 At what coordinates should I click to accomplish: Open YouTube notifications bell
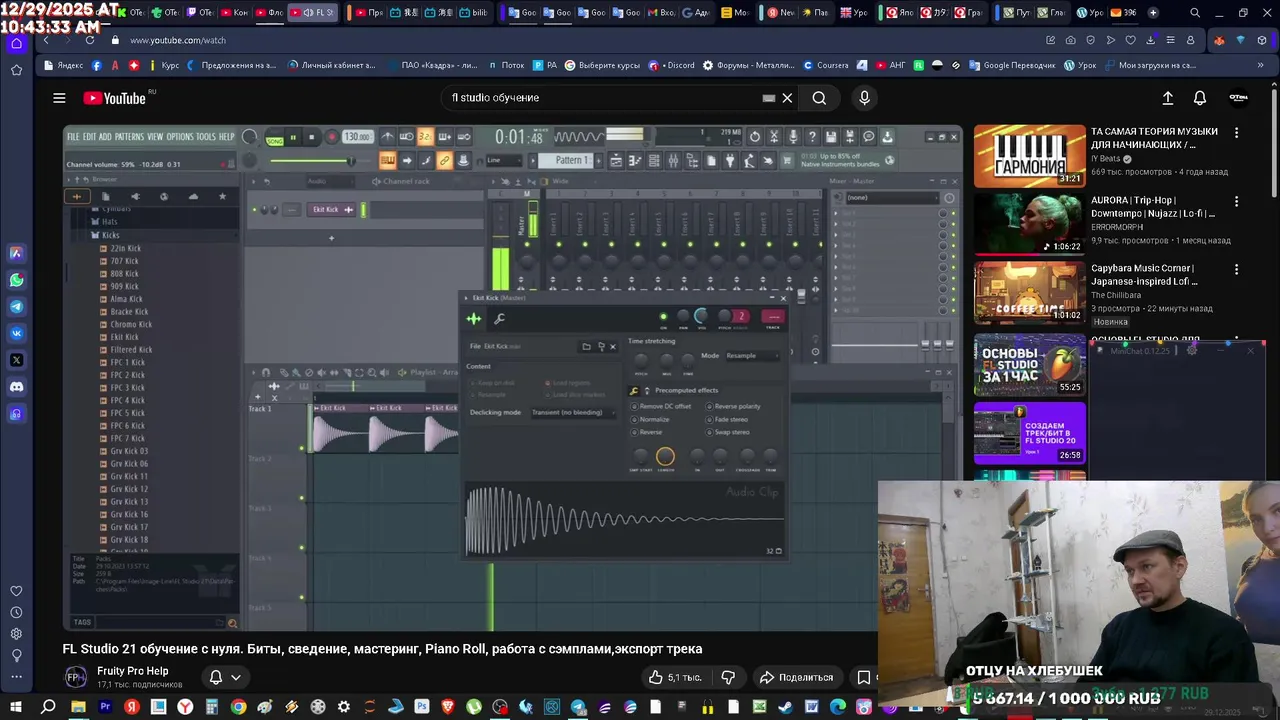1200,98
